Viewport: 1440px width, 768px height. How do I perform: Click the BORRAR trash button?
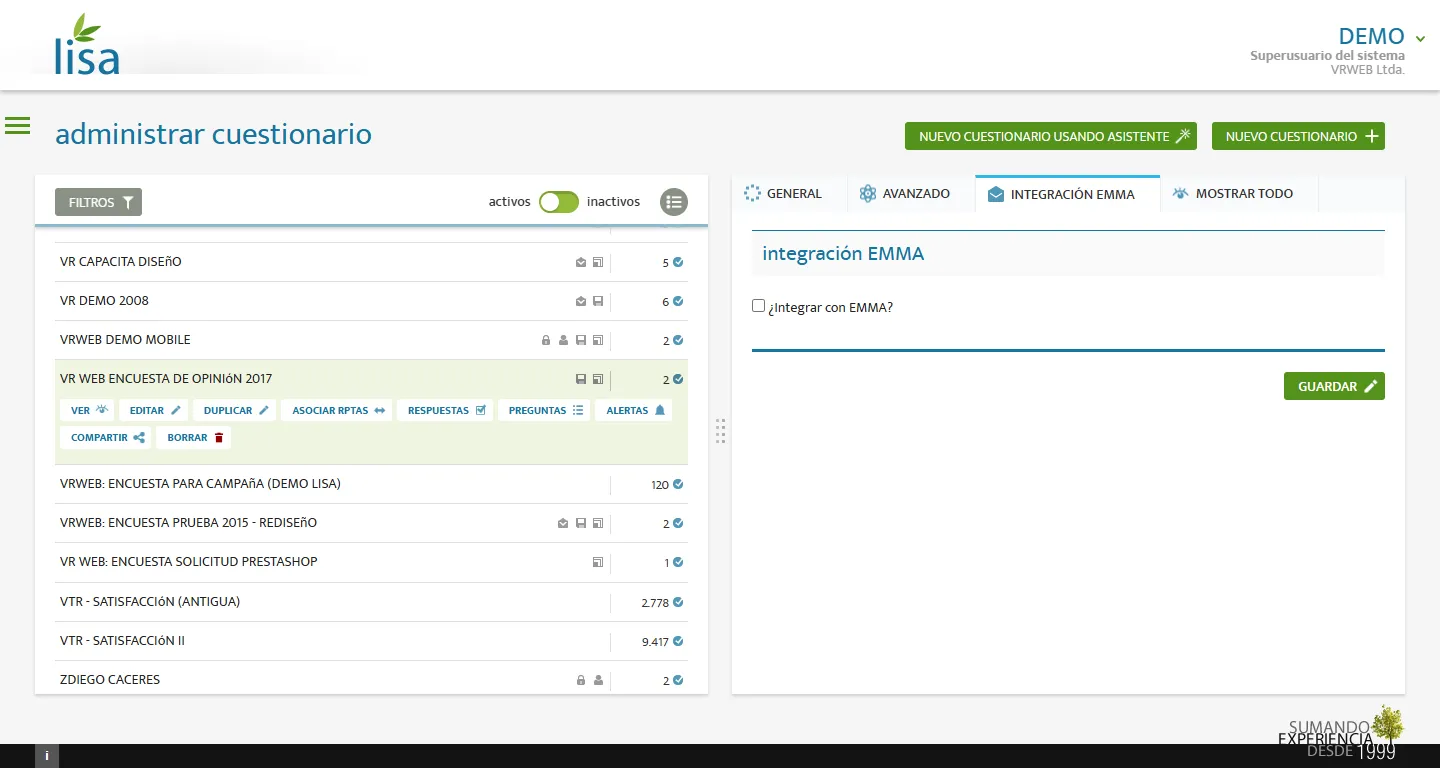click(x=194, y=438)
